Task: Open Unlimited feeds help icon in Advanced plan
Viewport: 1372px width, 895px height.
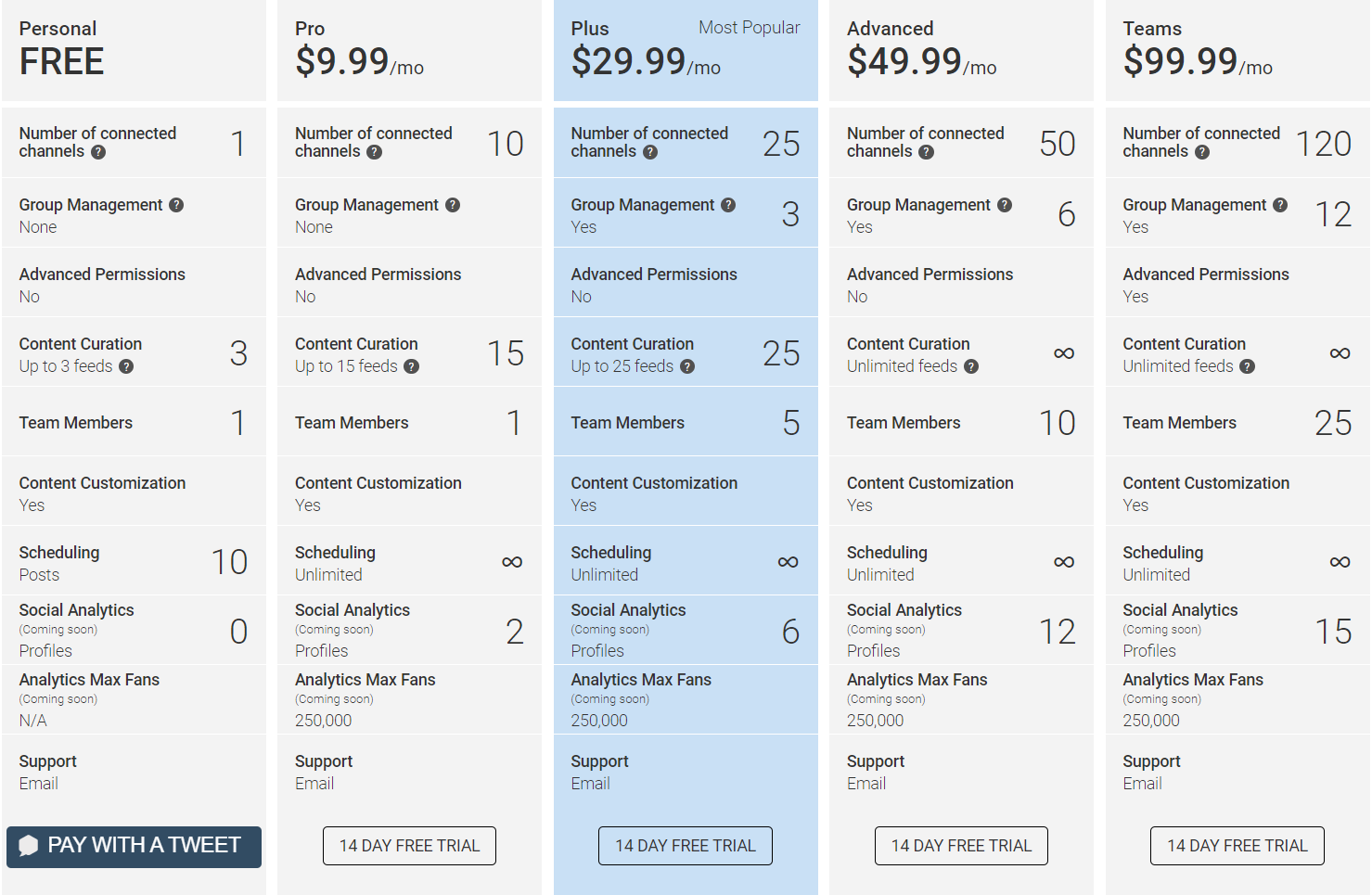Action: pos(971,366)
